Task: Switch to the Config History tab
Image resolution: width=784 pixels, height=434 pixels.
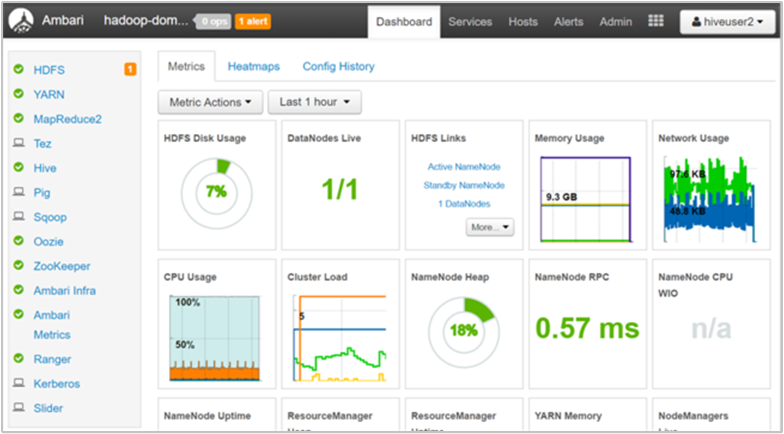Action: (338, 66)
